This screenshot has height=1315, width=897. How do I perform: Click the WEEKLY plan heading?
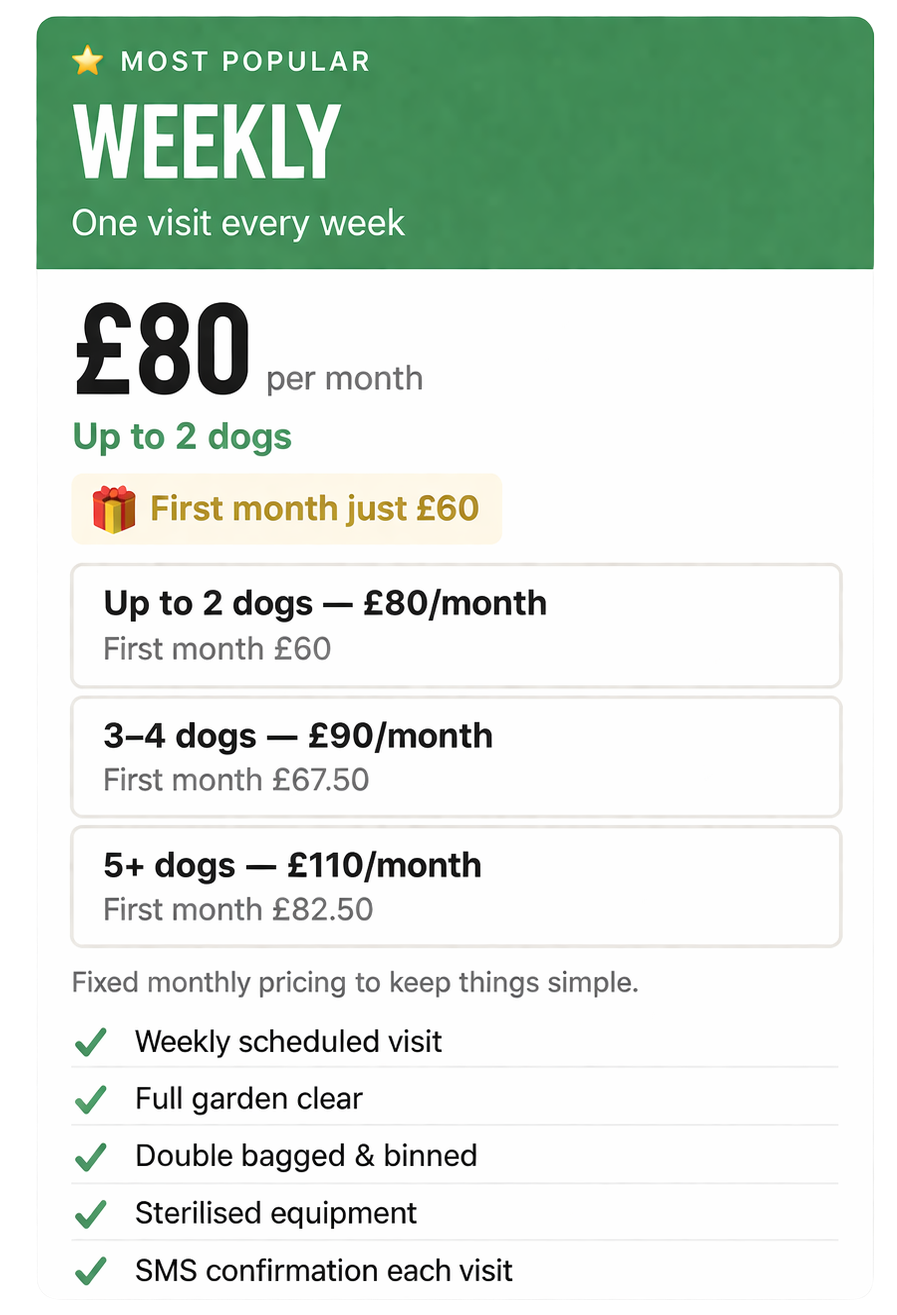pos(207,141)
